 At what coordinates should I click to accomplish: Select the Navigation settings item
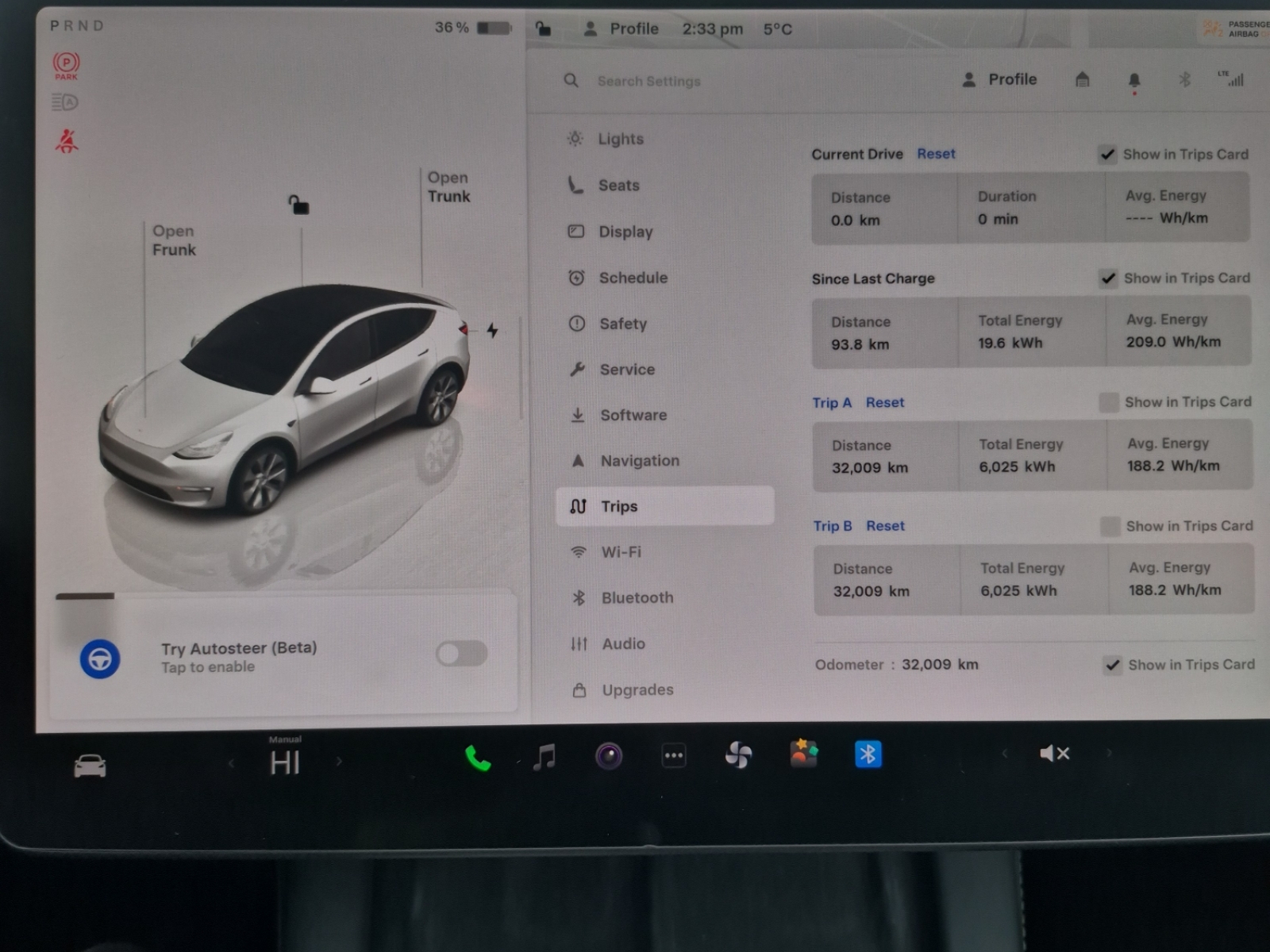click(x=639, y=461)
